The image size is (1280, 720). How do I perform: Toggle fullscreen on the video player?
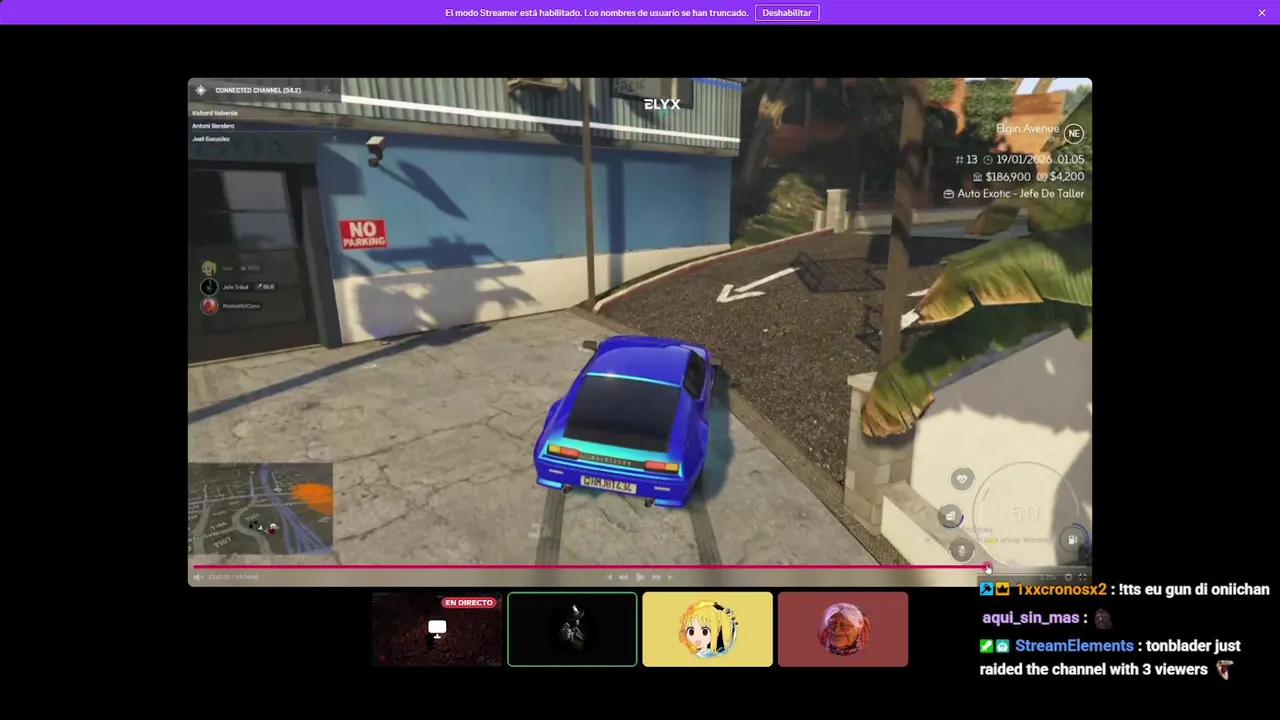click(1082, 577)
